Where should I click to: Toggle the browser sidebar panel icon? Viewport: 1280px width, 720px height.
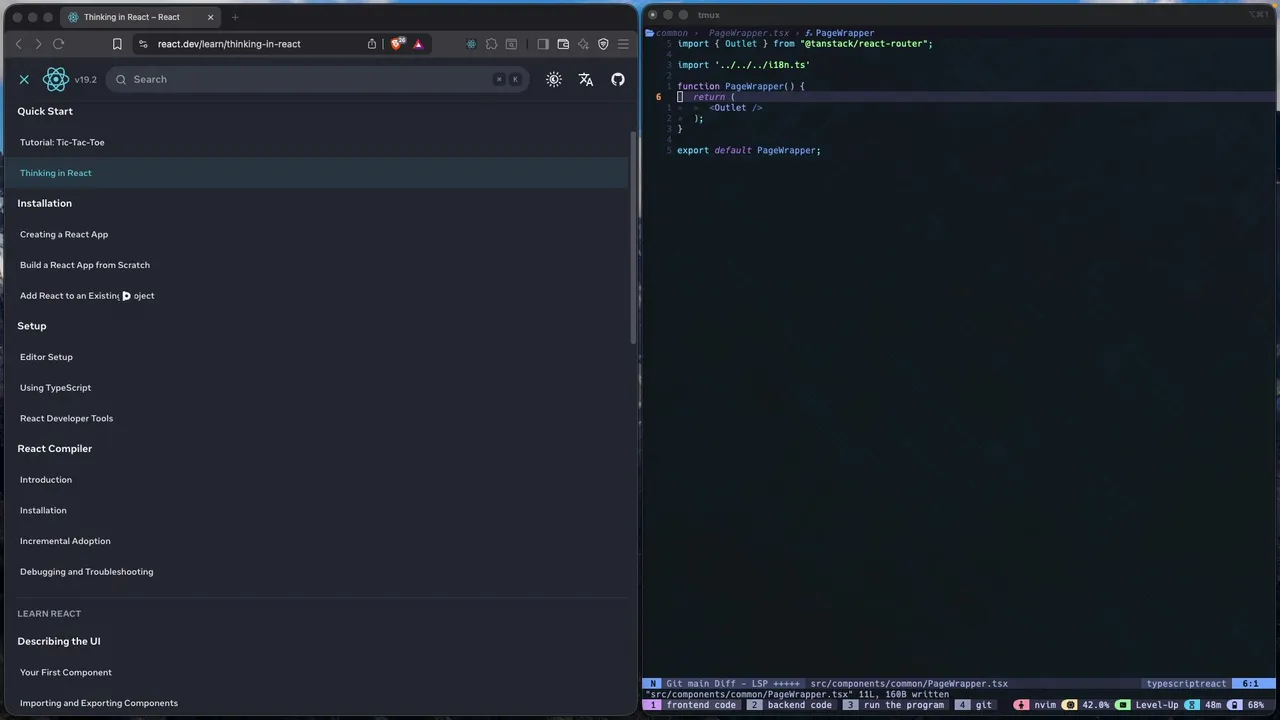pos(543,44)
